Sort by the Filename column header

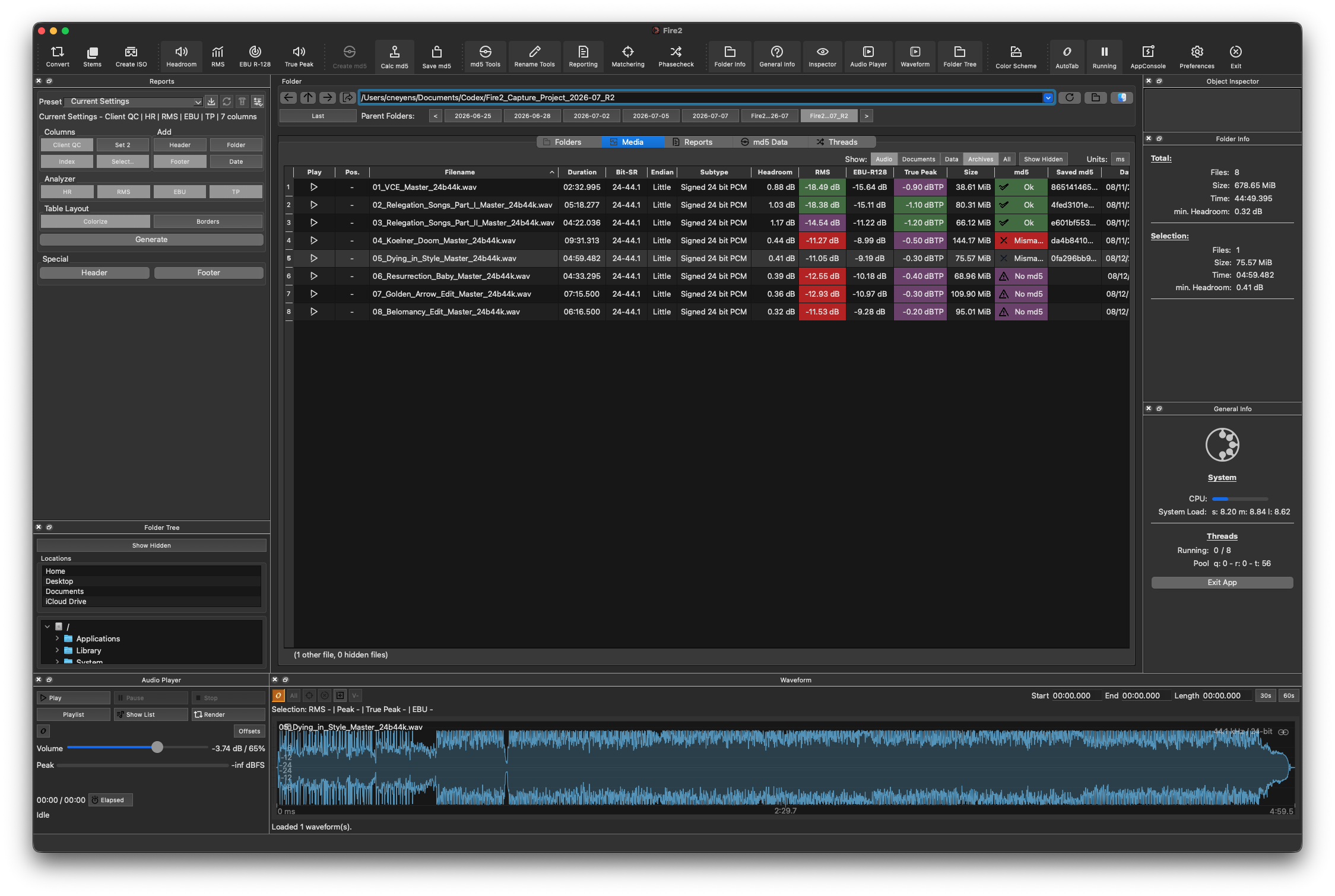pyautogui.click(x=463, y=172)
